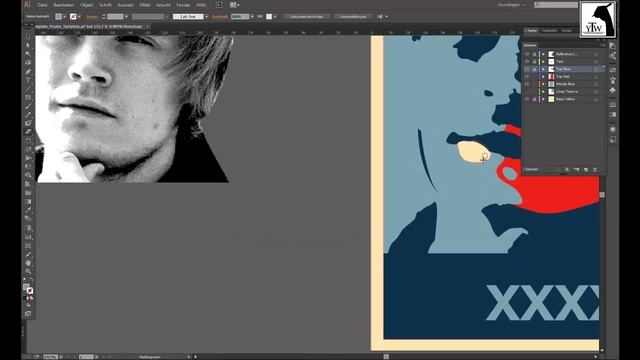Click the fill swatch in the toolbox
Viewport: 640px width, 360px height.
coord(26,287)
